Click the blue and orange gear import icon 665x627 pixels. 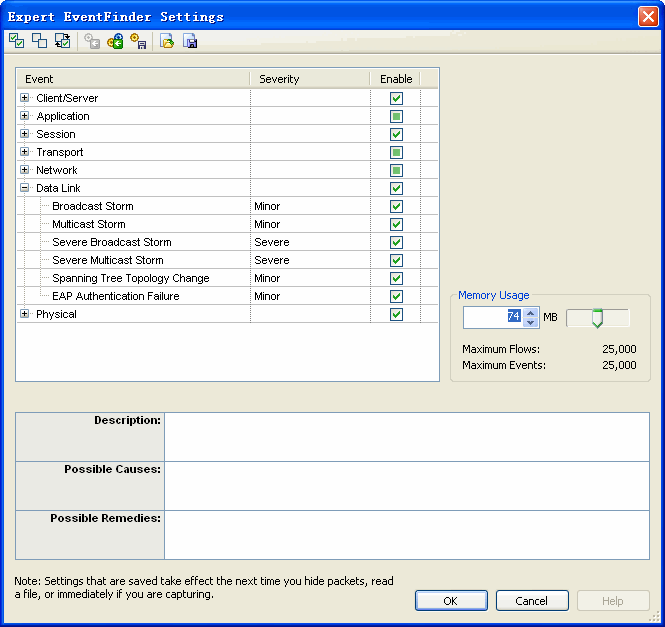coord(115,41)
